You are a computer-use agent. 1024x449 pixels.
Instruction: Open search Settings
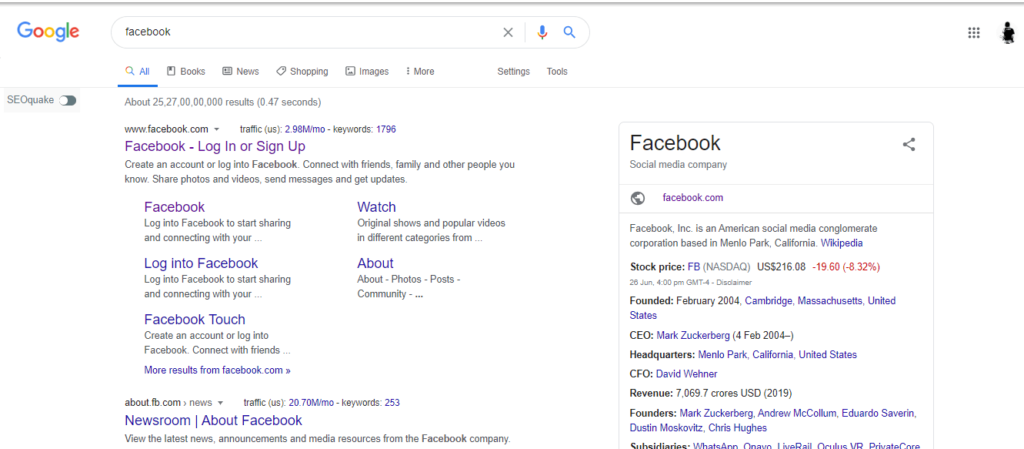(513, 71)
